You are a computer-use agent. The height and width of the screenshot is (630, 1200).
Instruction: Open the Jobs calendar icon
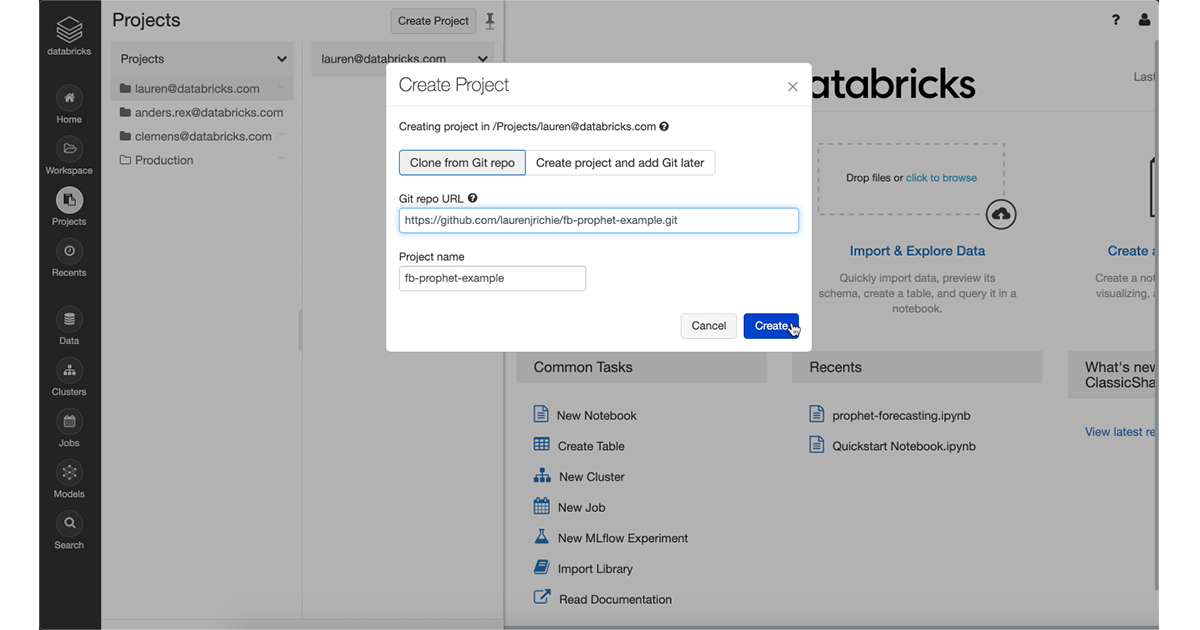(x=69, y=422)
